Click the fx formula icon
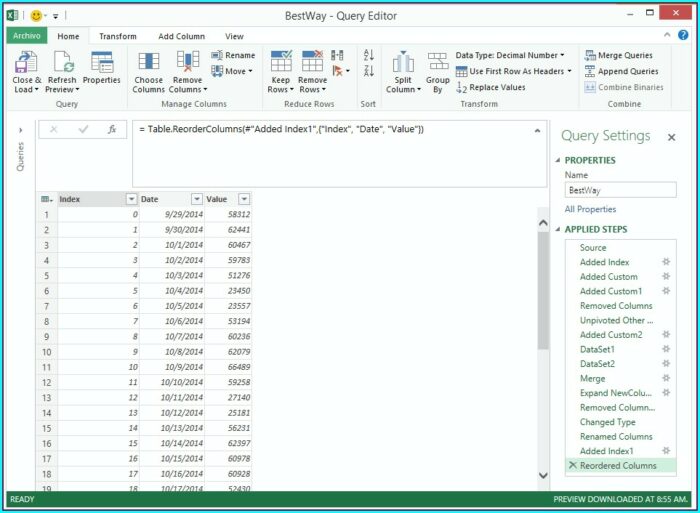Viewport: 700px width, 513px height. (x=112, y=129)
